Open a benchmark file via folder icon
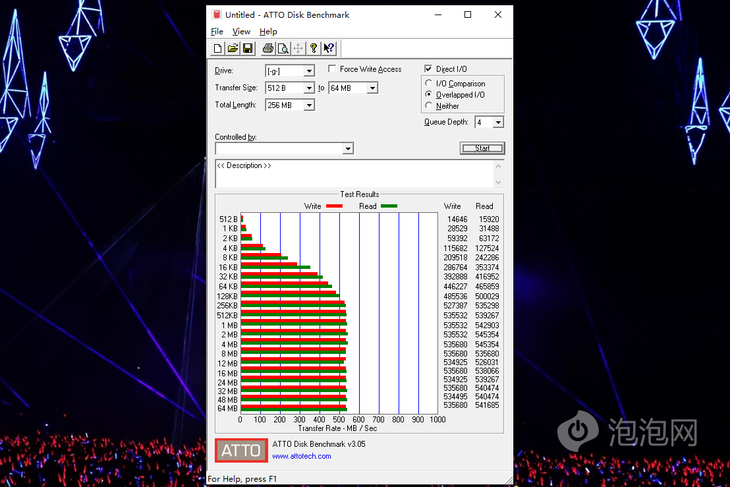This screenshot has width=730, height=487. tap(233, 48)
